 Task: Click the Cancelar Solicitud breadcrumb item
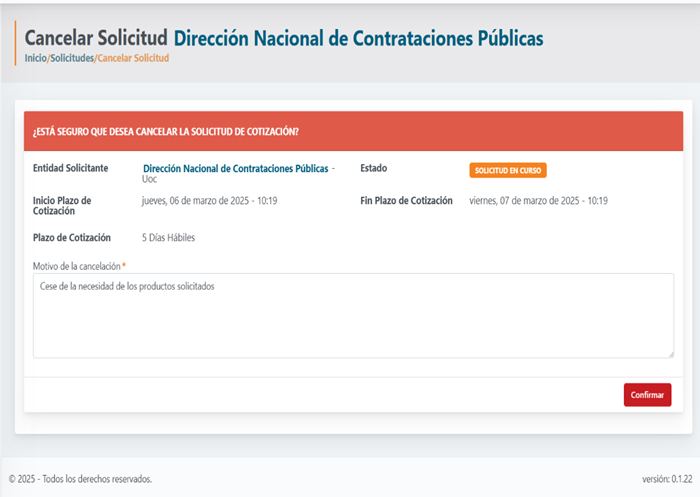(x=133, y=58)
